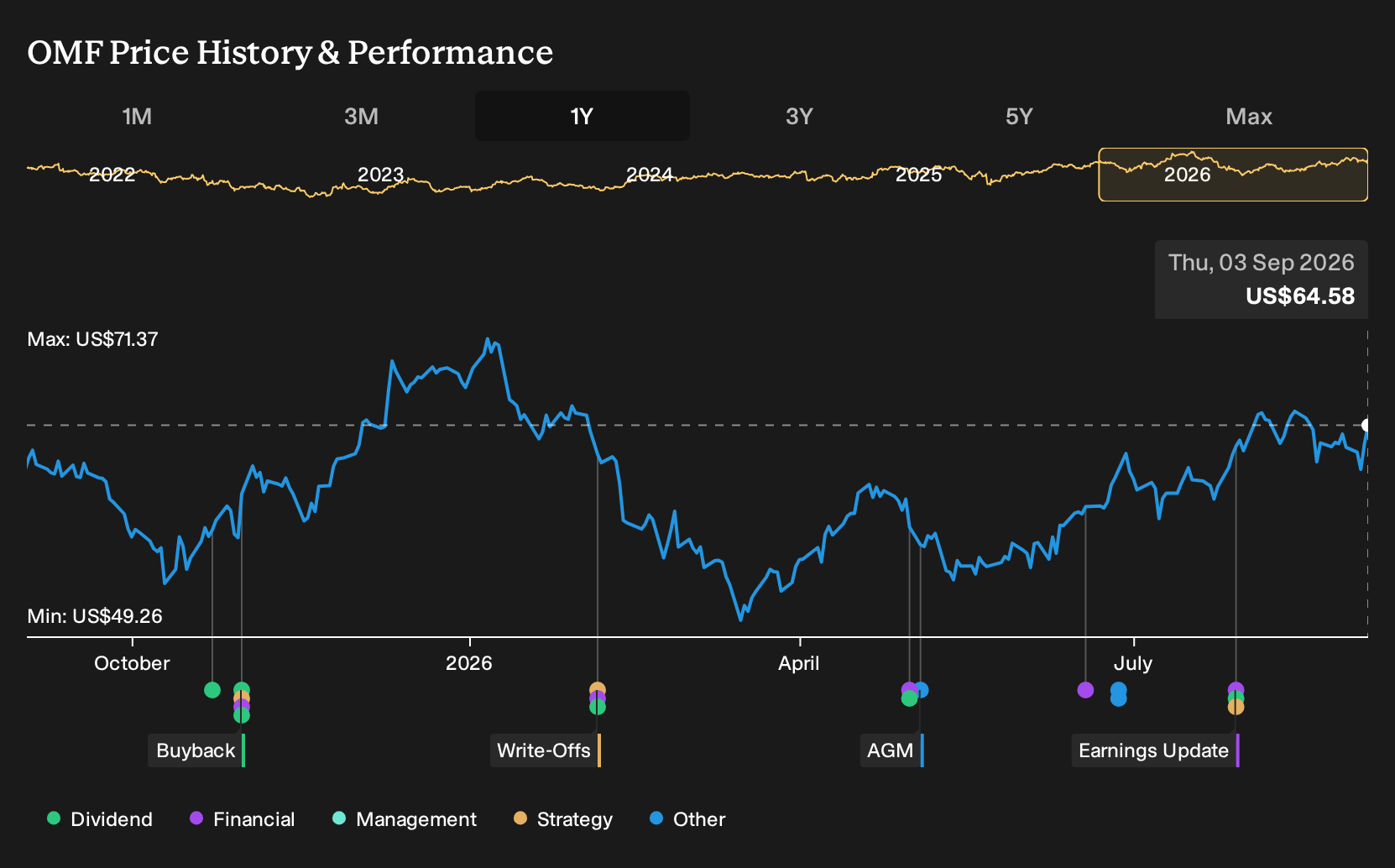Click the orange strategy marker above Earnings Update

pyautogui.click(x=1236, y=708)
